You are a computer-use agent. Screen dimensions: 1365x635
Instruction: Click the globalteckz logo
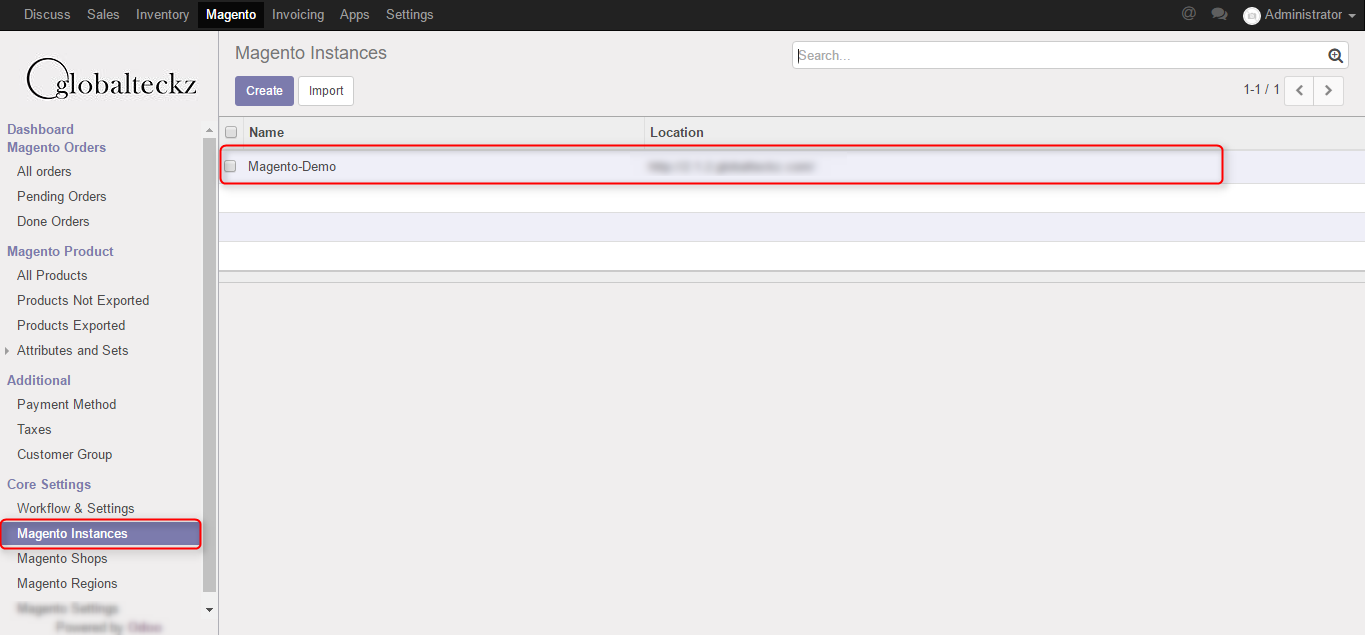pyautogui.click(x=111, y=79)
